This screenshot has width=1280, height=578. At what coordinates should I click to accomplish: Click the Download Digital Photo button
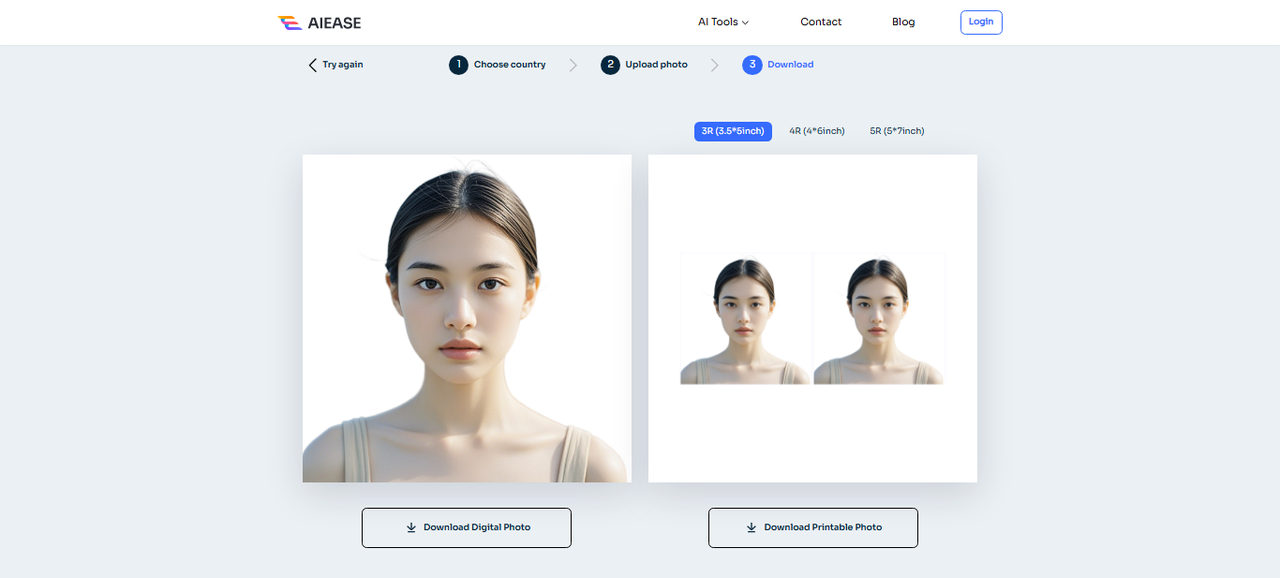(x=466, y=528)
